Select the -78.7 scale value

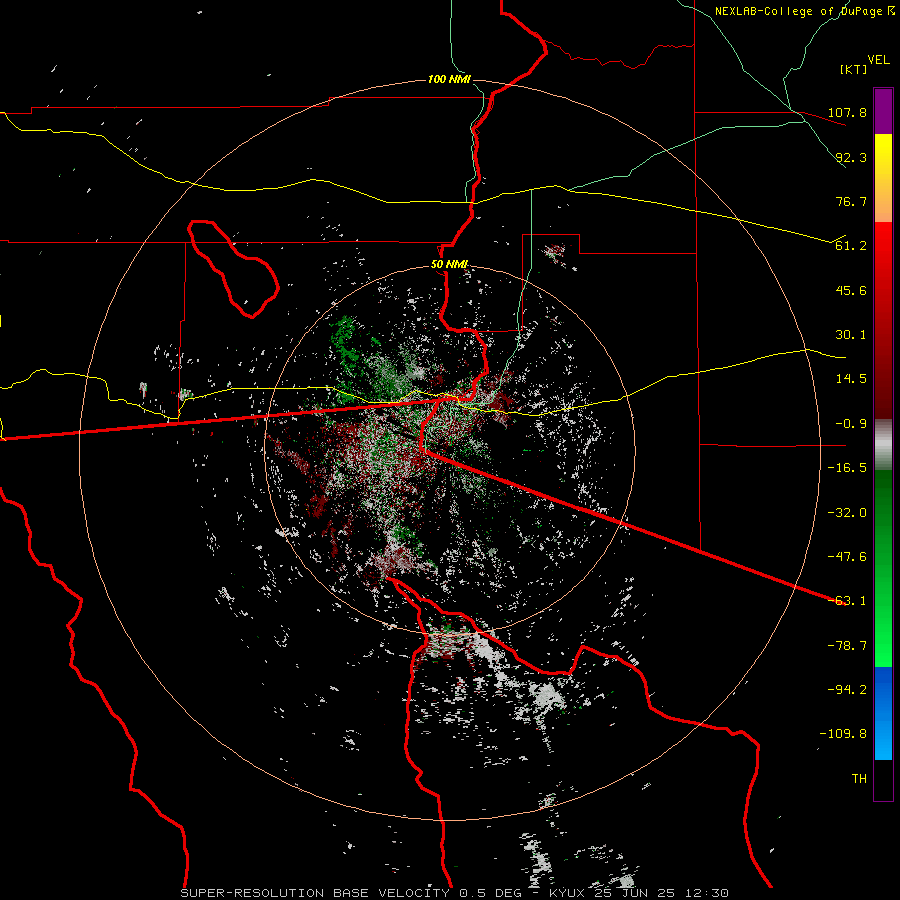(x=847, y=646)
